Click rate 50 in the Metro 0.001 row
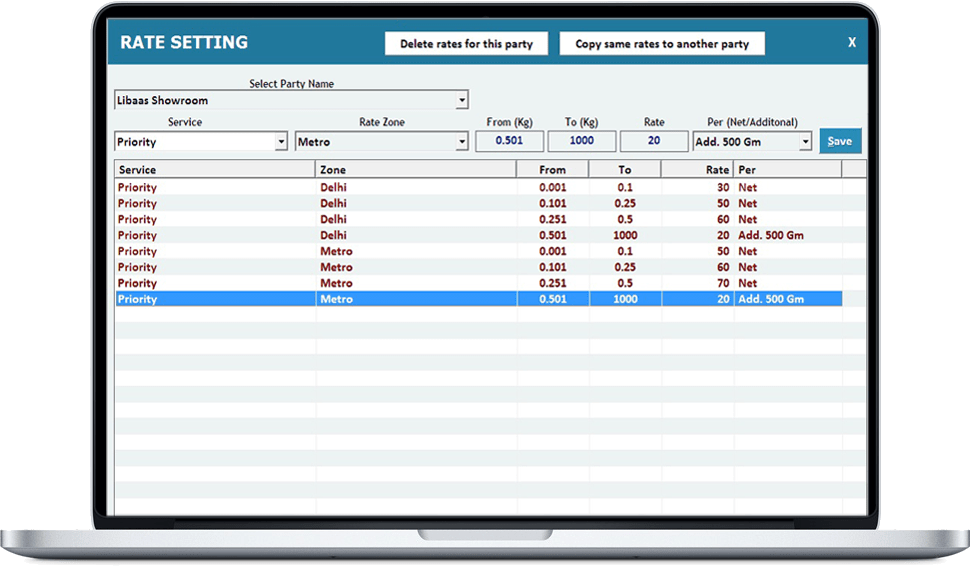Image resolution: width=970 pixels, height=567 pixels. [723, 252]
